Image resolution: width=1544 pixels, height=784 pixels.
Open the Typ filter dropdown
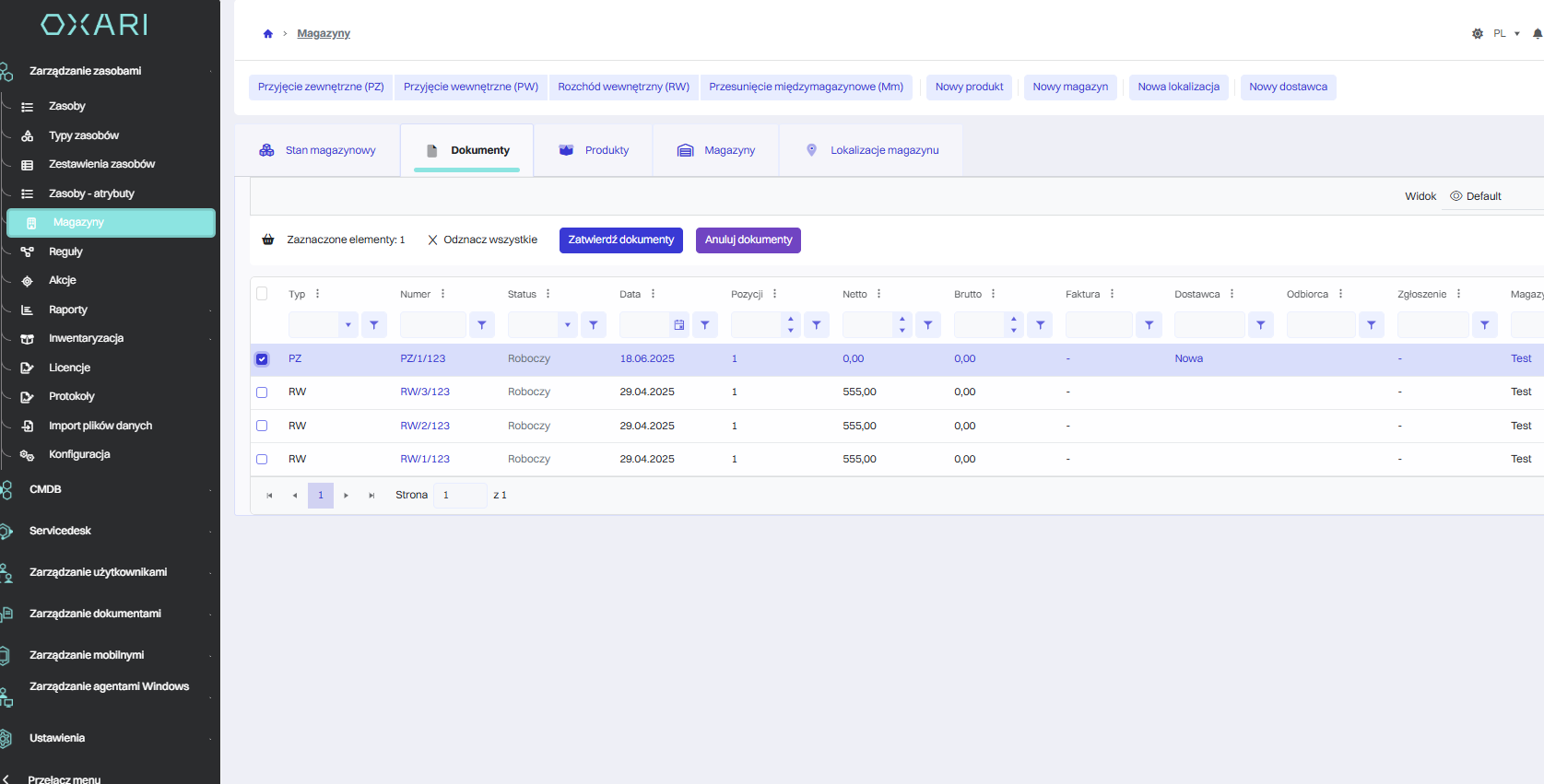click(x=348, y=325)
